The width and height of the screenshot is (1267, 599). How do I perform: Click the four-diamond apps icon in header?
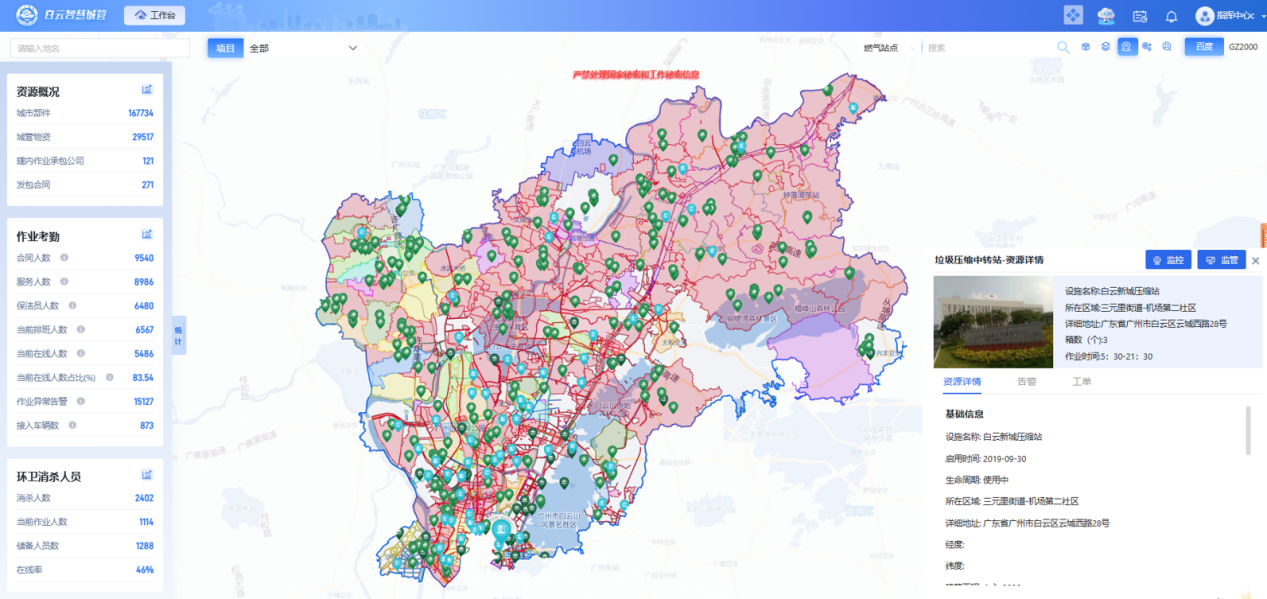[x=1073, y=15]
